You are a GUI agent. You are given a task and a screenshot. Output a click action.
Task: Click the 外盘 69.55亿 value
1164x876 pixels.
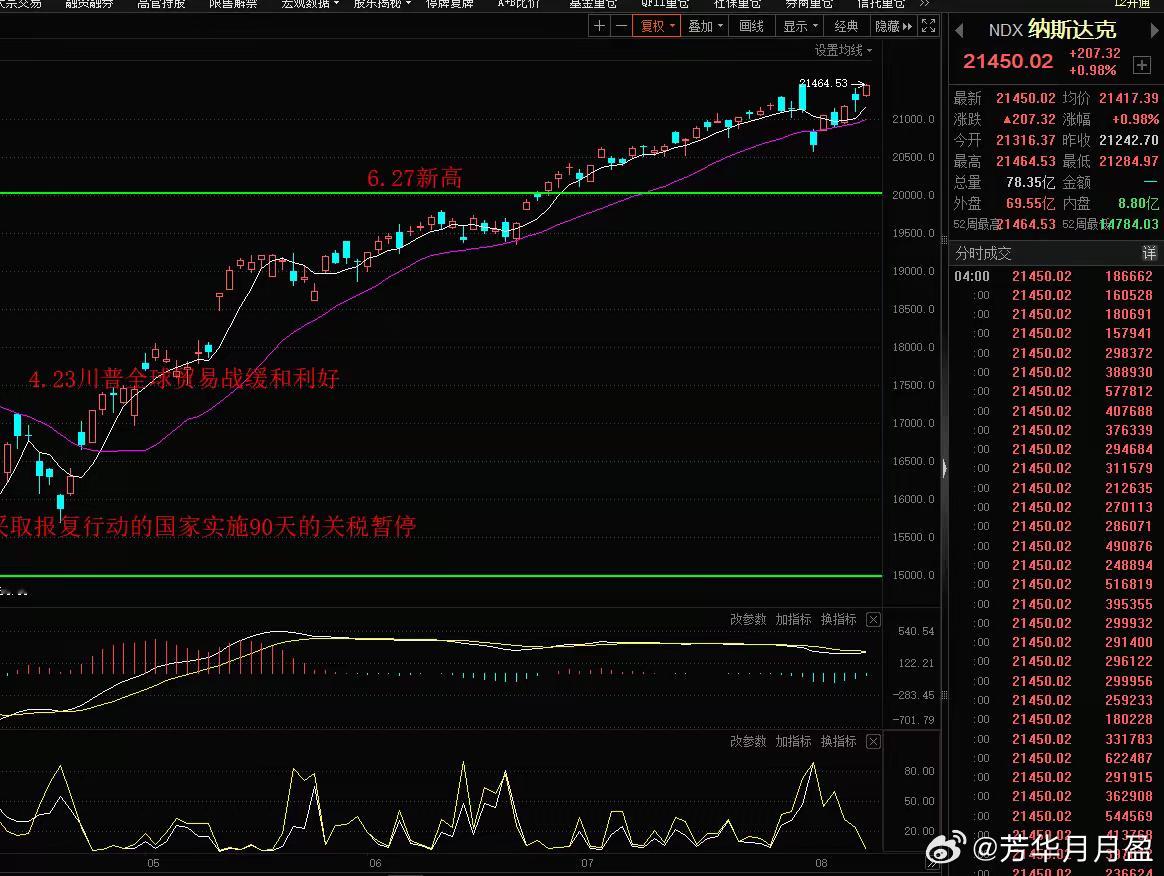(x=1030, y=203)
